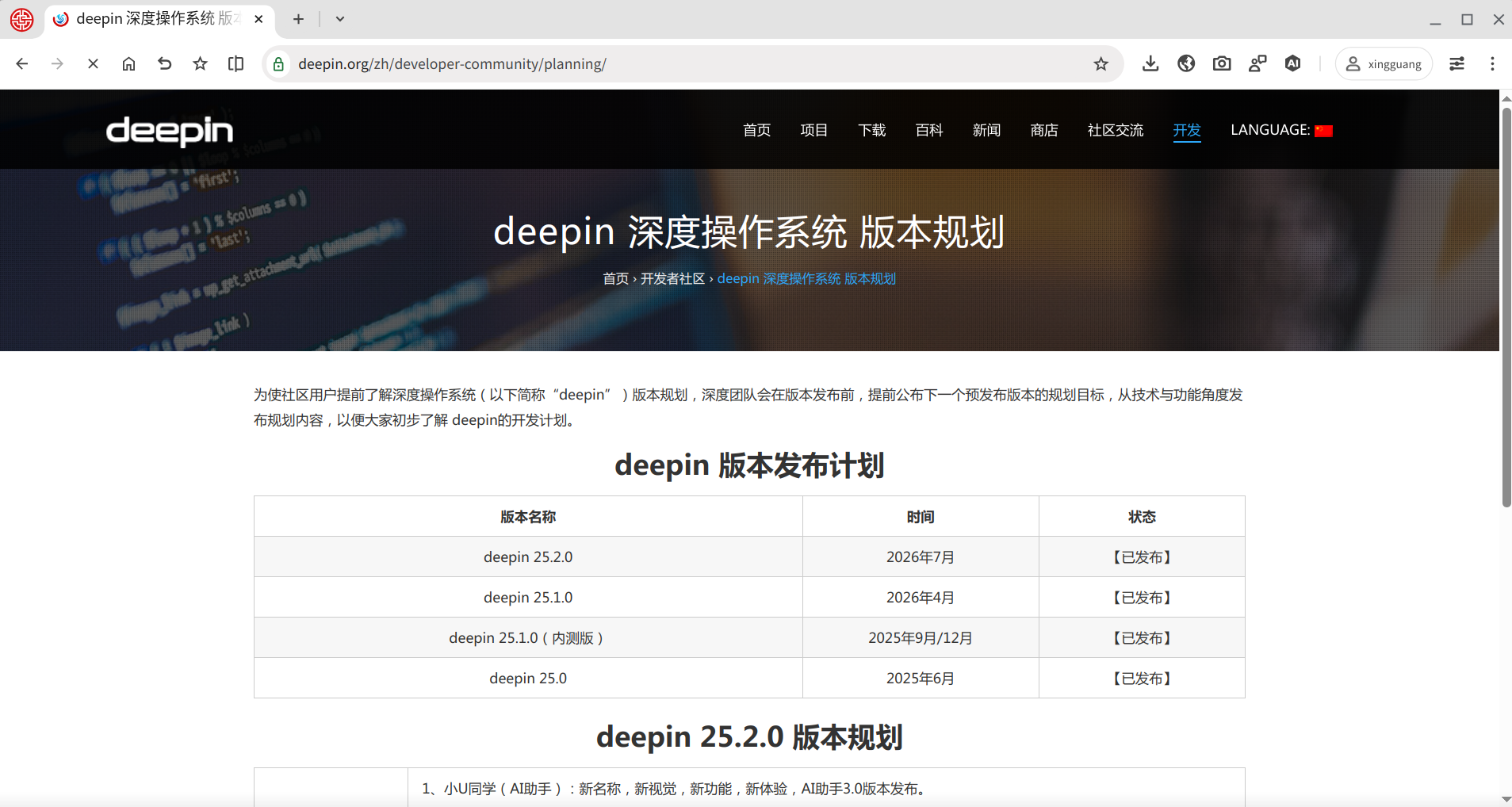The width and height of the screenshot is (1512, 807).
Task: Select the deepin 25.2.0 table cell
Action: (x=528, y=557)
